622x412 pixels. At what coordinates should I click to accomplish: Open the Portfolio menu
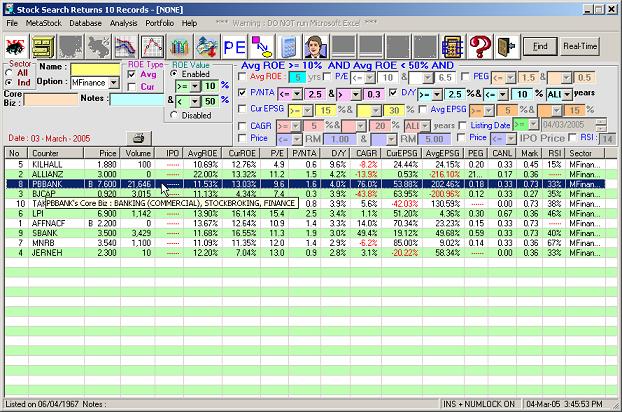159,22
